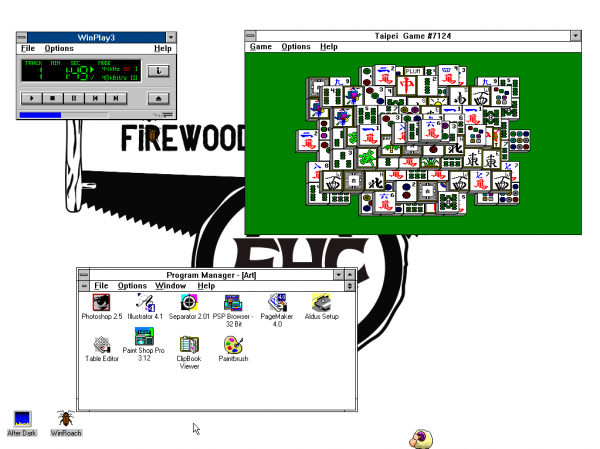The height and width of the screenshot is (449, 600).
Task: Click the Taipei Game #7124 title bar
Action: coord(413,36)
